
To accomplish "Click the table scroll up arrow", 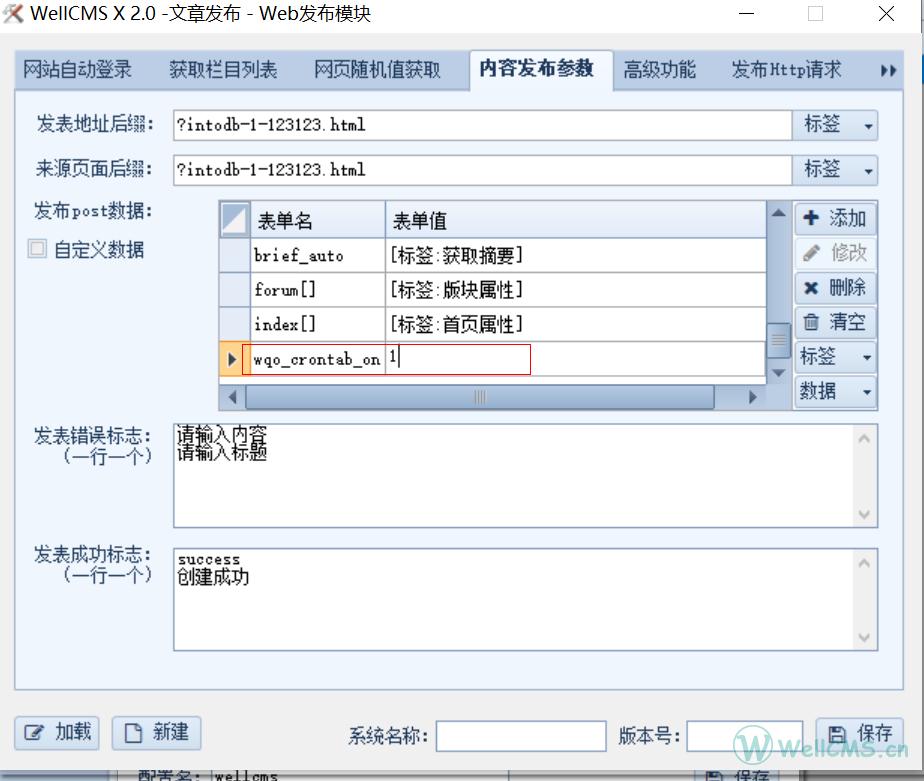I will (778, 213).
